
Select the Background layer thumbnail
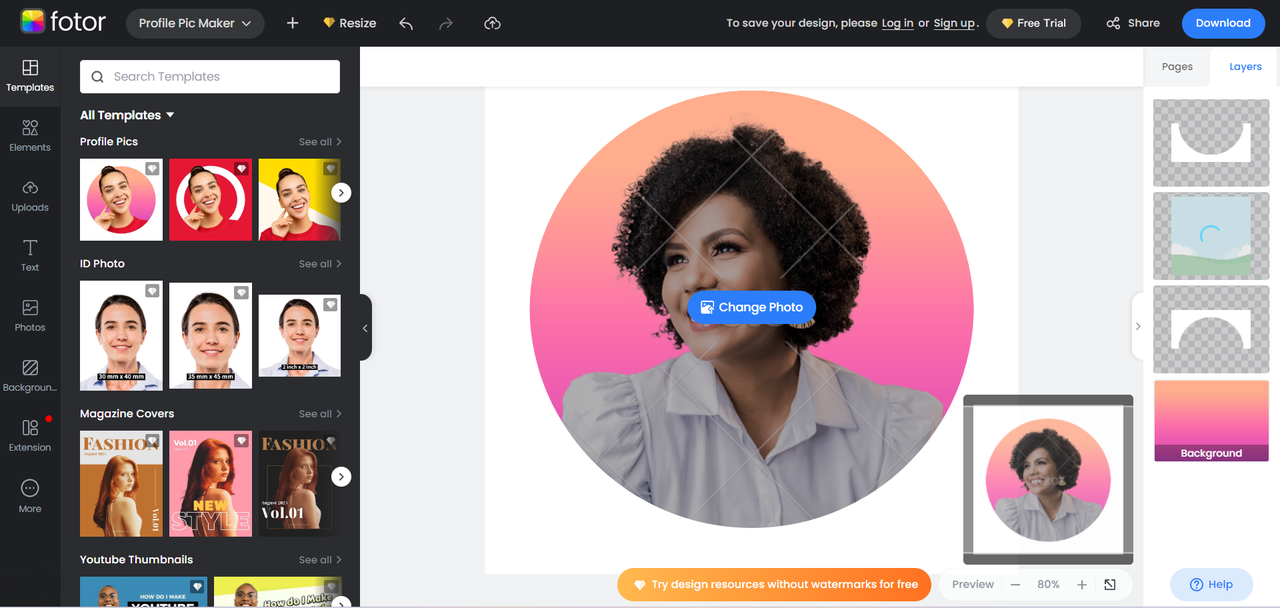pos(1211,421)
